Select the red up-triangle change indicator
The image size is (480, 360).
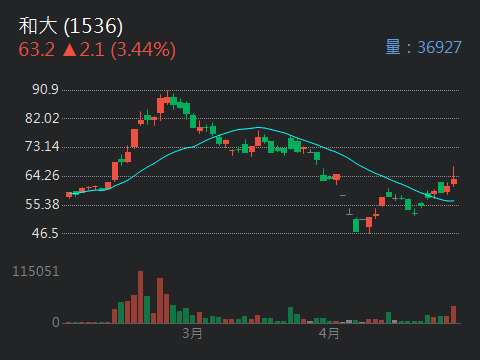point(70,50)
